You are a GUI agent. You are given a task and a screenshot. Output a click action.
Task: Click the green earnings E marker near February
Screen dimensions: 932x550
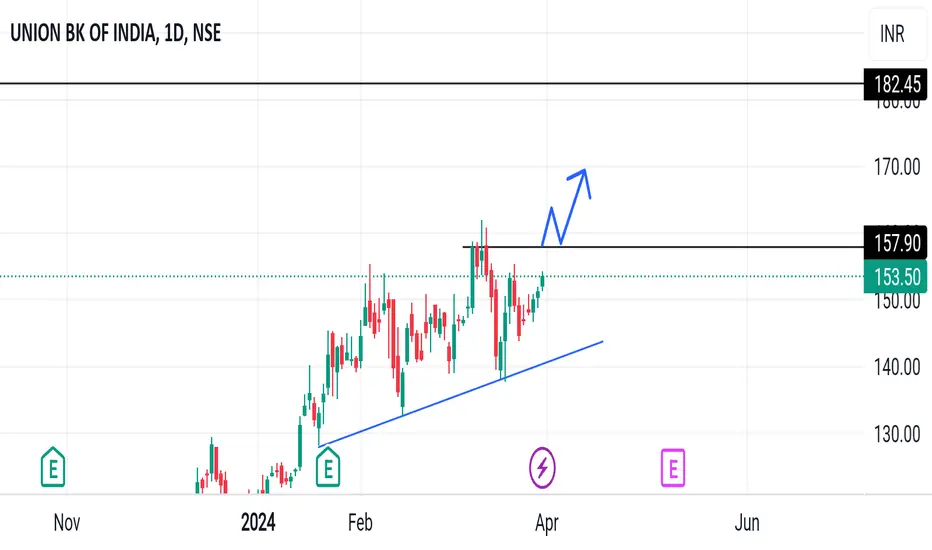coord(328,467)
